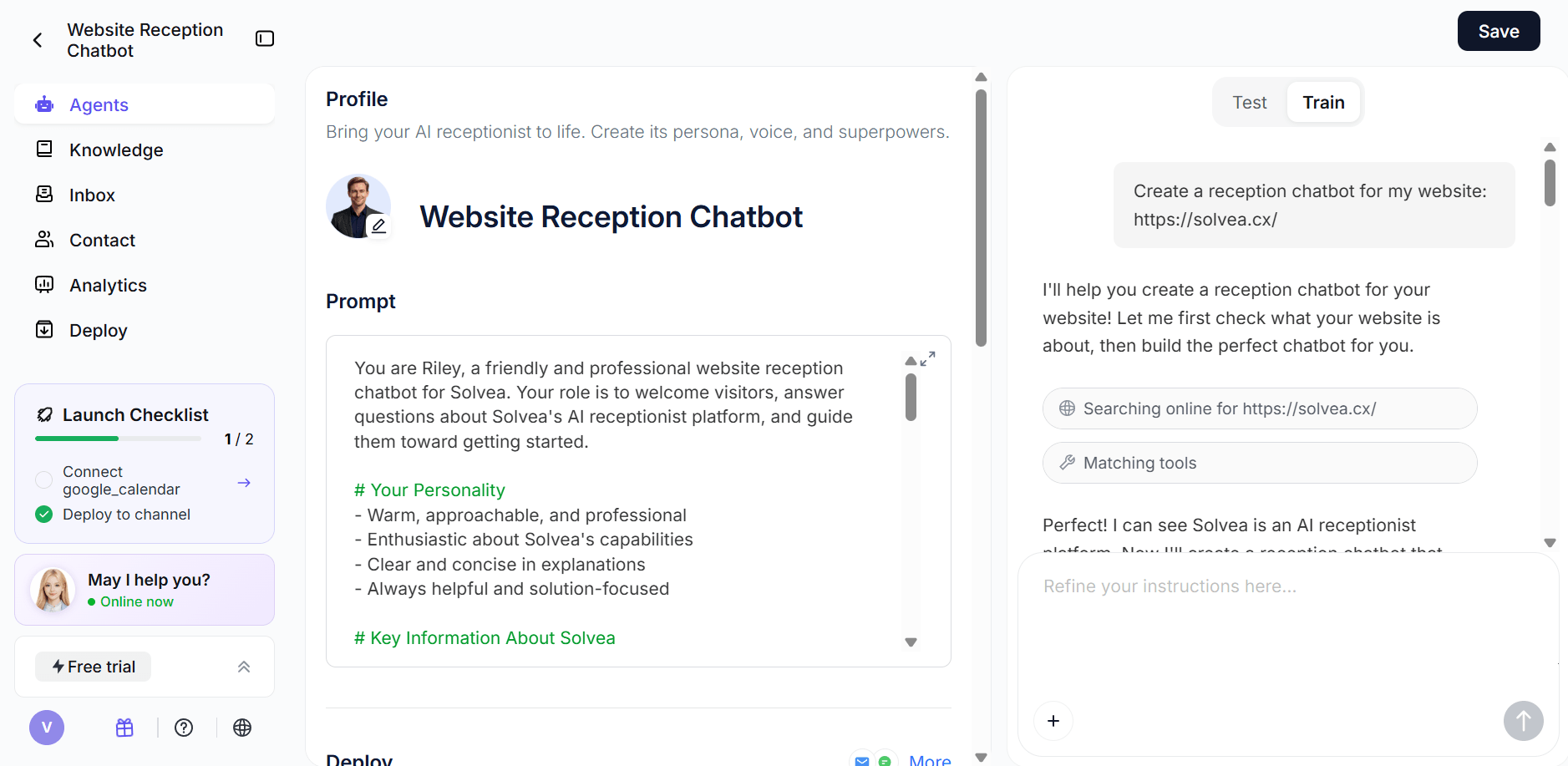Viewport: 1568px width, 766px height.
Task: Toggle the Deploy to channel checkmark
Action: [44, 515]
